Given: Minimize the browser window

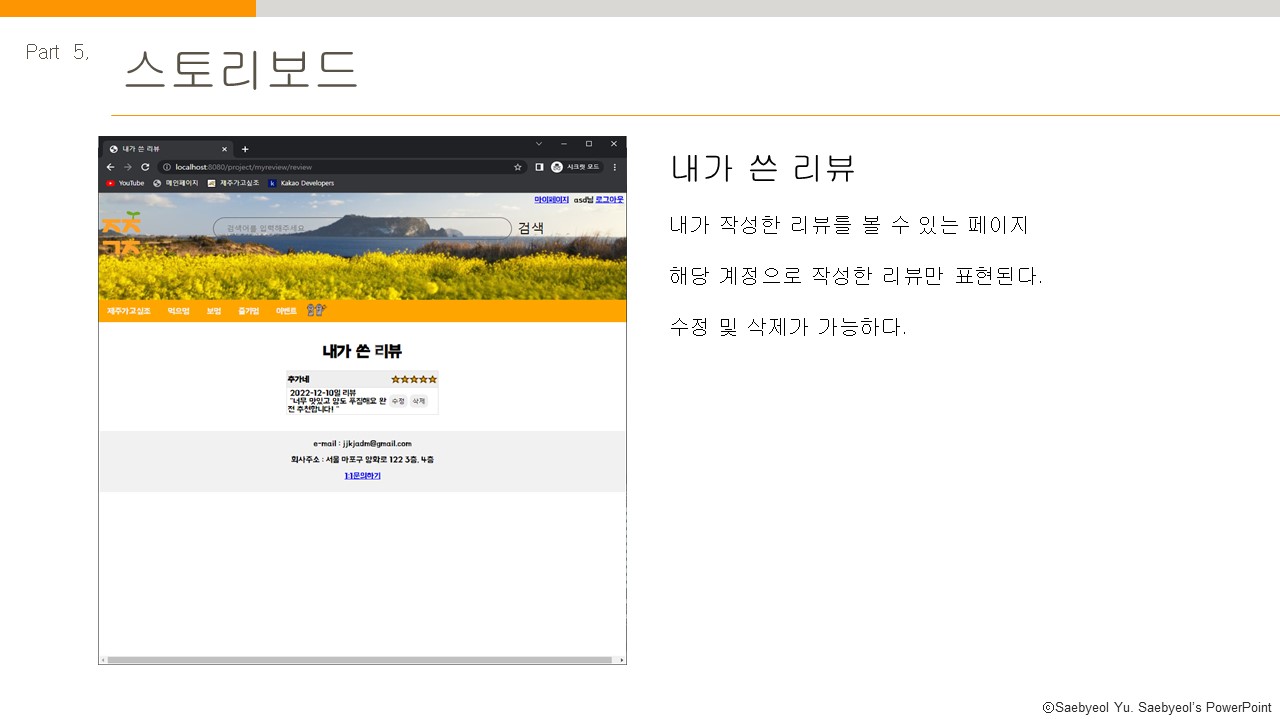Looking at the screenshot, I should [x=564, y=144].
